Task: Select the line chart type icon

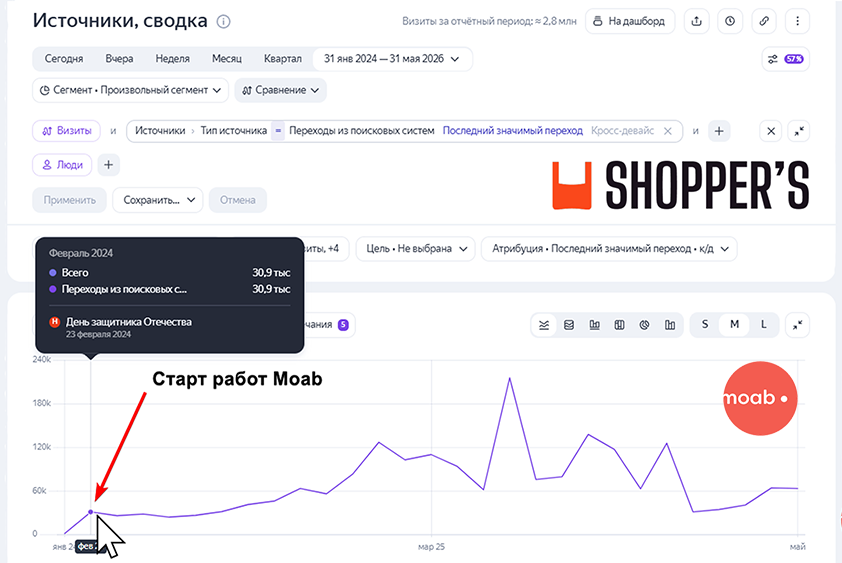Action: pos(544,324)
